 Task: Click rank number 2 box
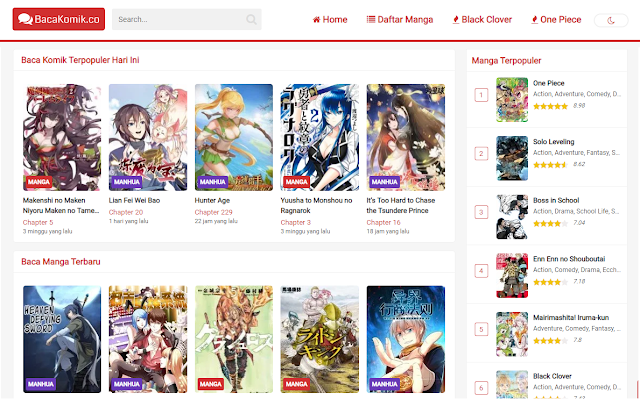(x=481, y=153)
